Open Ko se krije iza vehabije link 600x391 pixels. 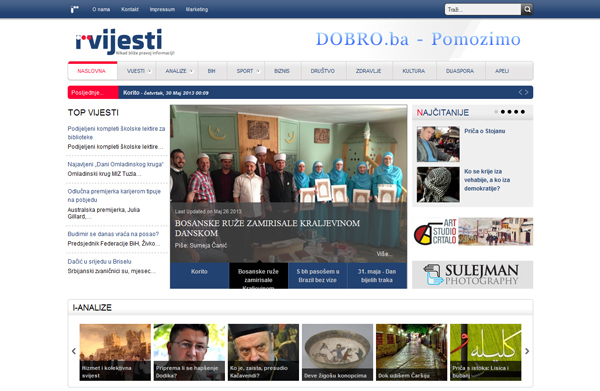487,180
